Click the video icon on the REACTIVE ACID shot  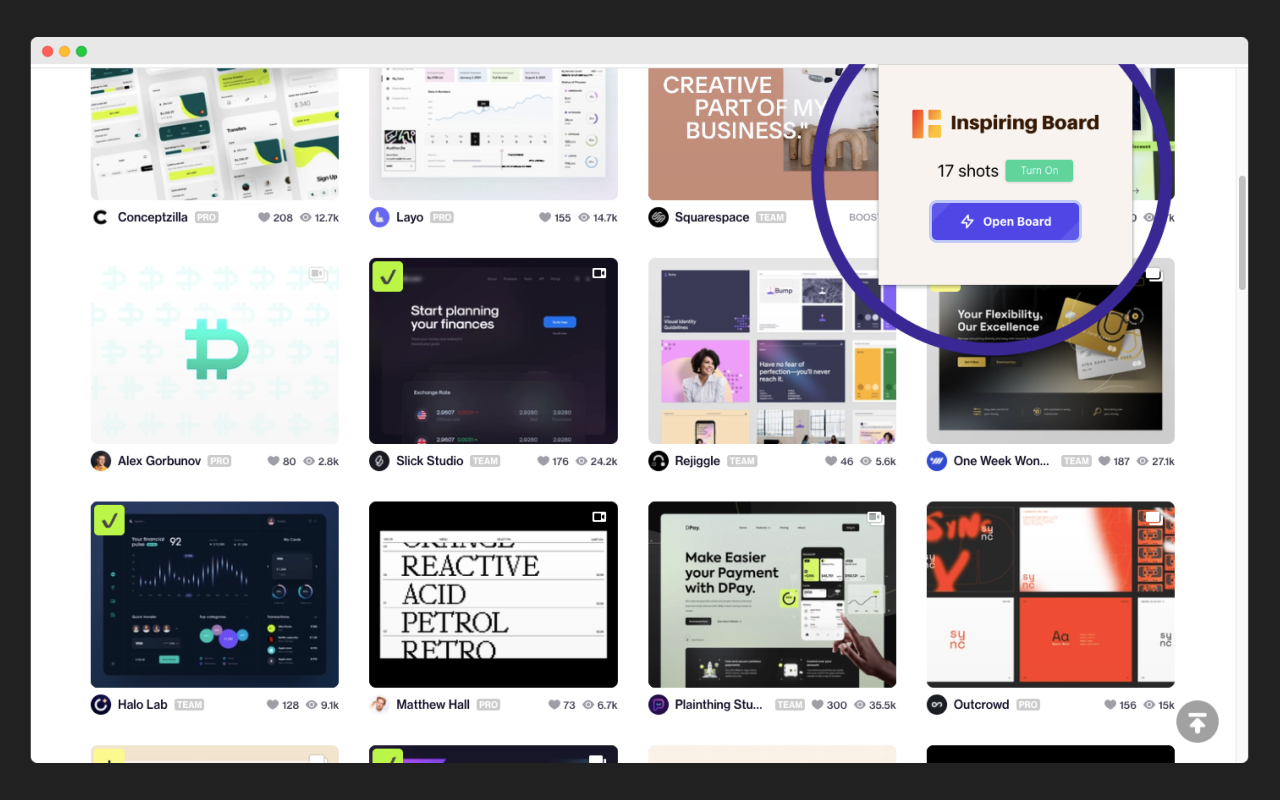(599, 517)
